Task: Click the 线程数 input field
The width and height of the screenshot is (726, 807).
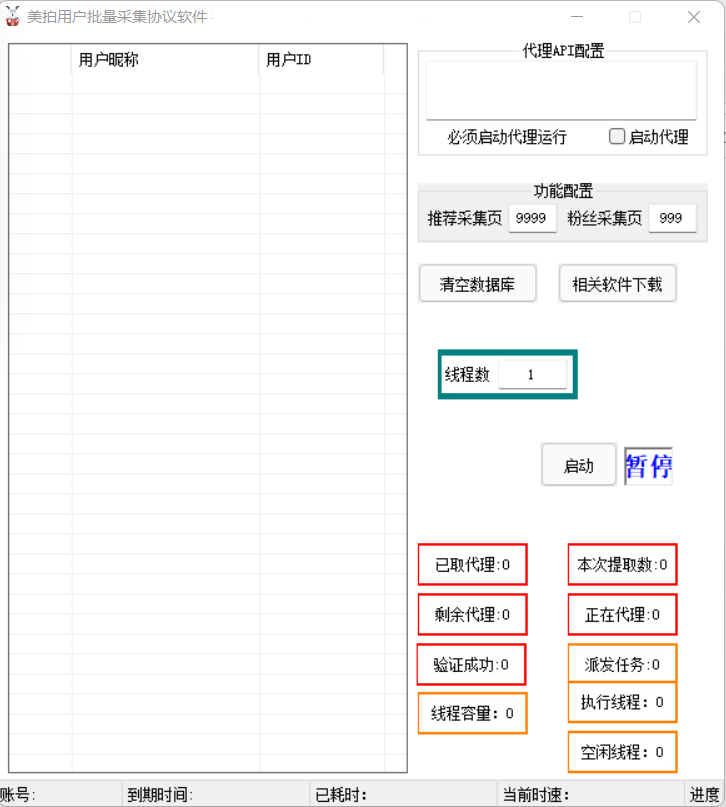Action: pyautogui.click(x=533, y=374)
